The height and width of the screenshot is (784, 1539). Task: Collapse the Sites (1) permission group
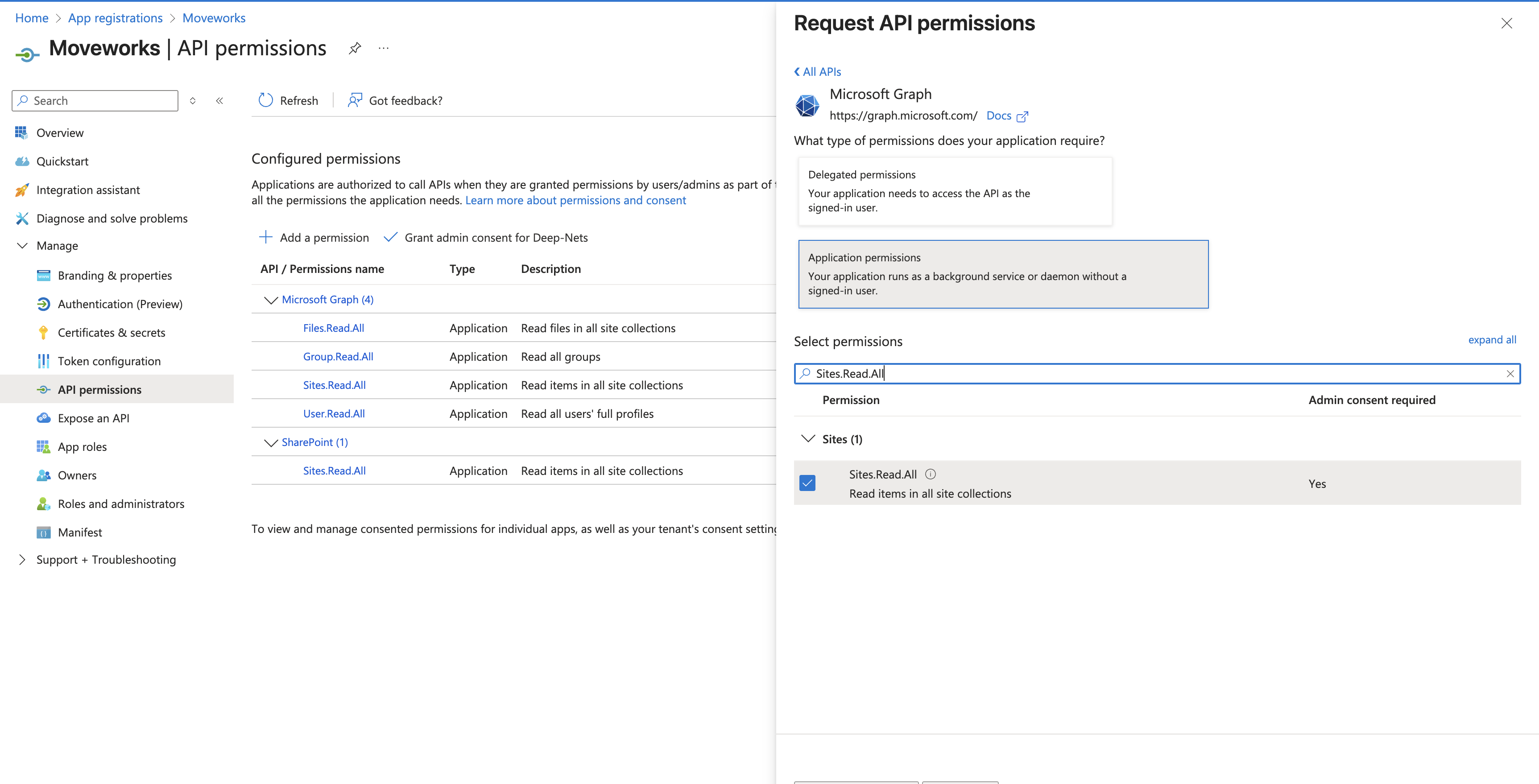click(808, 439)
